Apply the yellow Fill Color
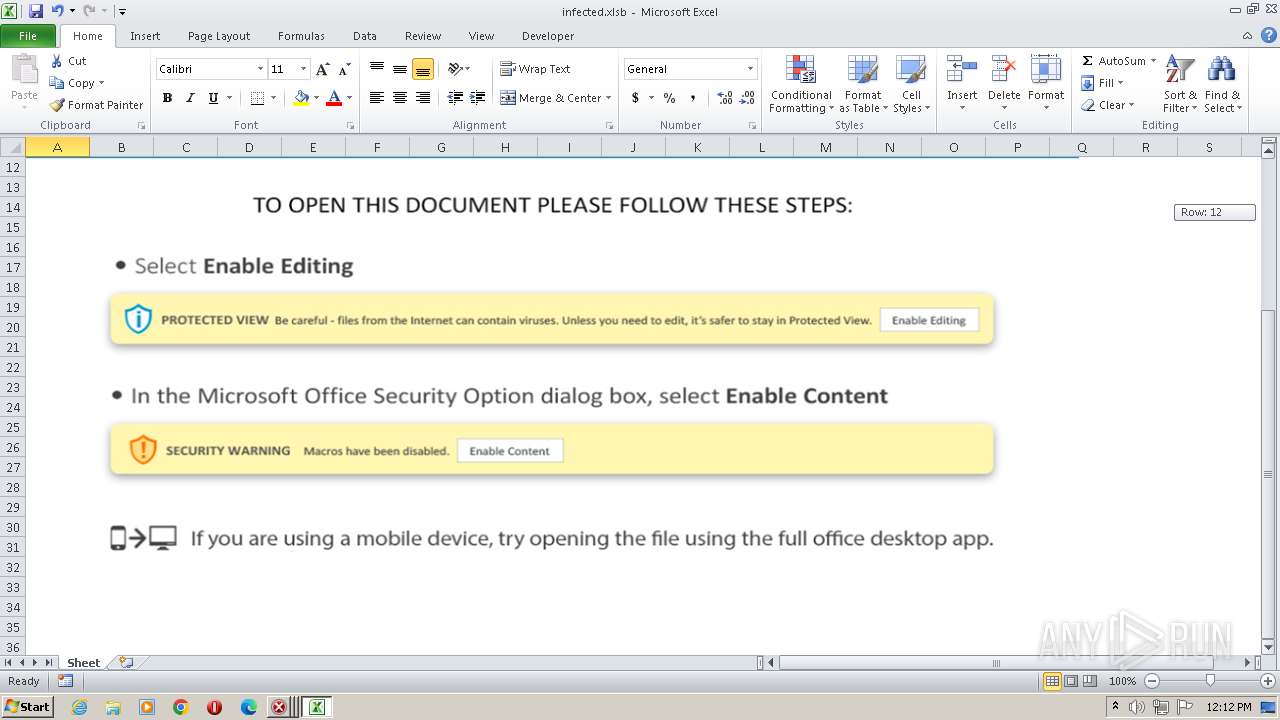Screen dimensions: 1280x720 click(x=301, y=98)
